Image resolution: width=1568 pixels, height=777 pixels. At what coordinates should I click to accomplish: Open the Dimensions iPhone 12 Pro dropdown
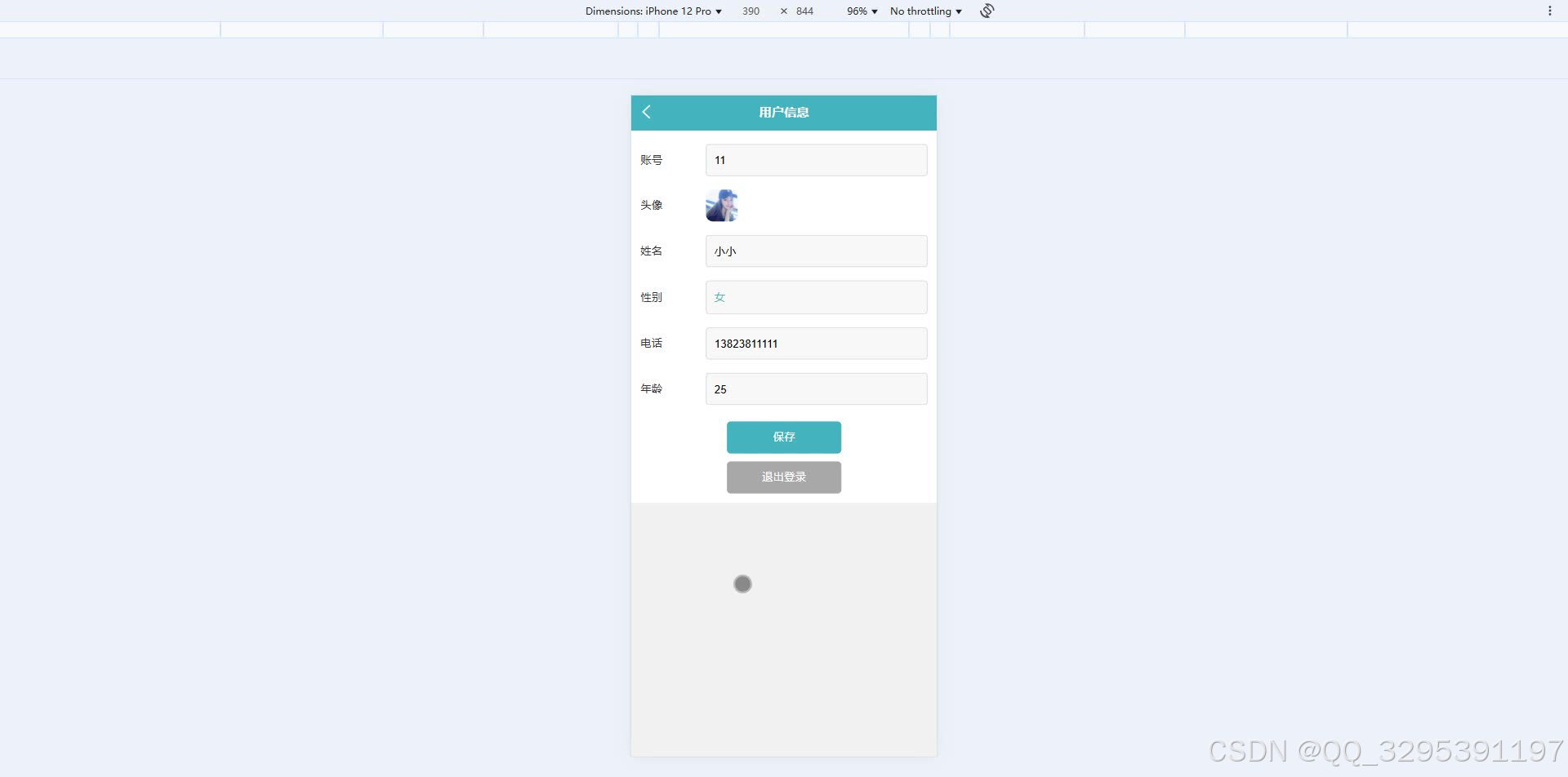(x=653, y=11)
